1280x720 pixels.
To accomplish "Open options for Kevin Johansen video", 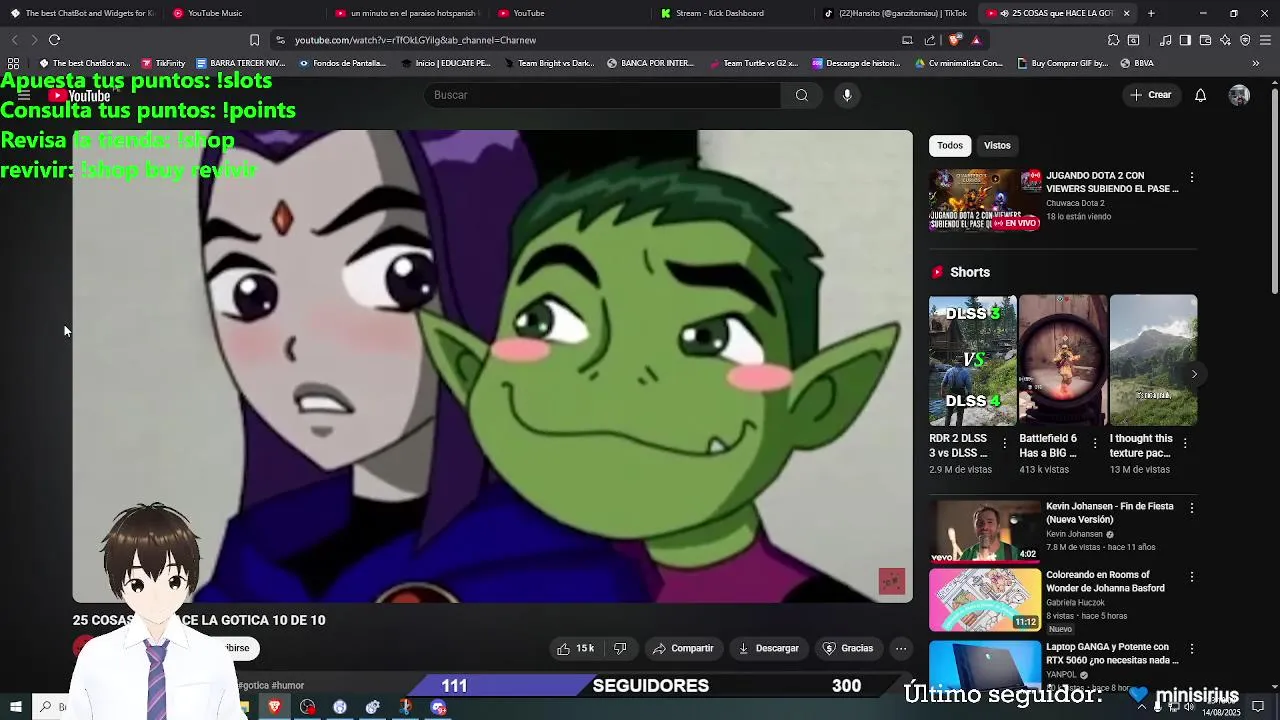I will pyautogui.click(x=1191, y=508).
